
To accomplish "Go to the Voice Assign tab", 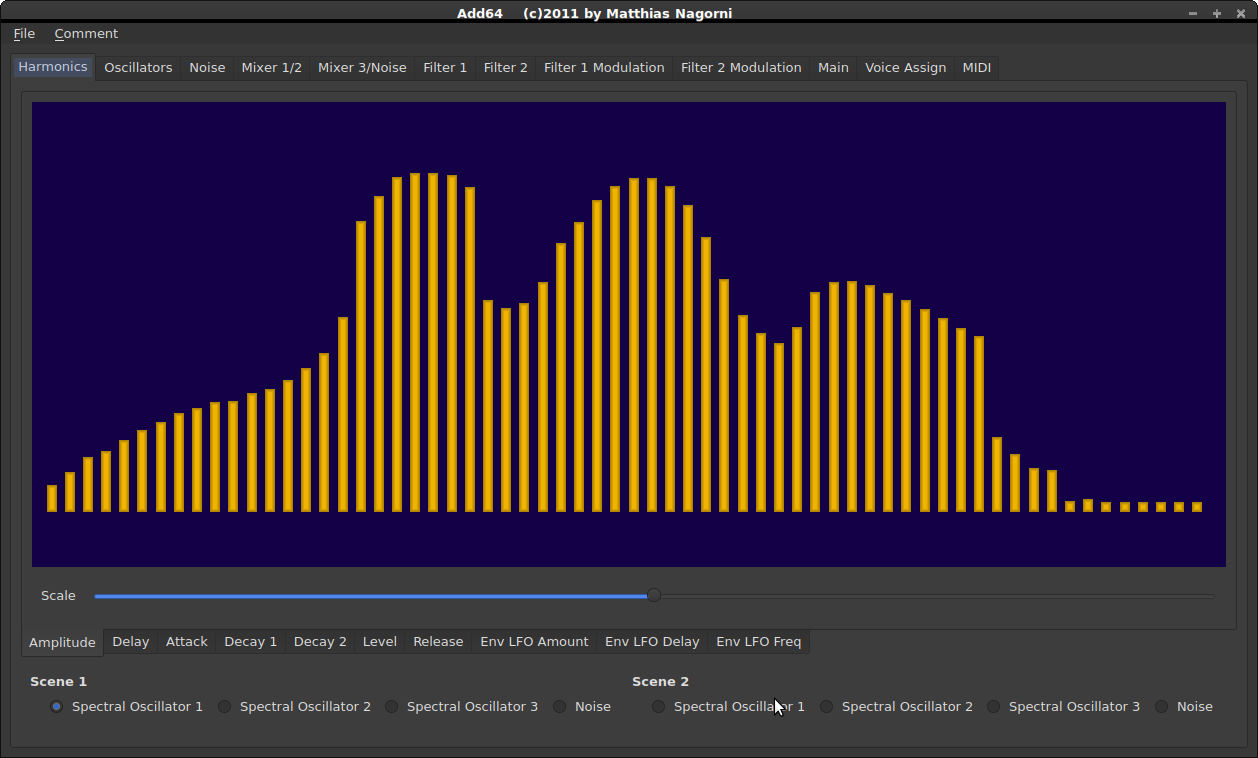I will click(905, 68).
